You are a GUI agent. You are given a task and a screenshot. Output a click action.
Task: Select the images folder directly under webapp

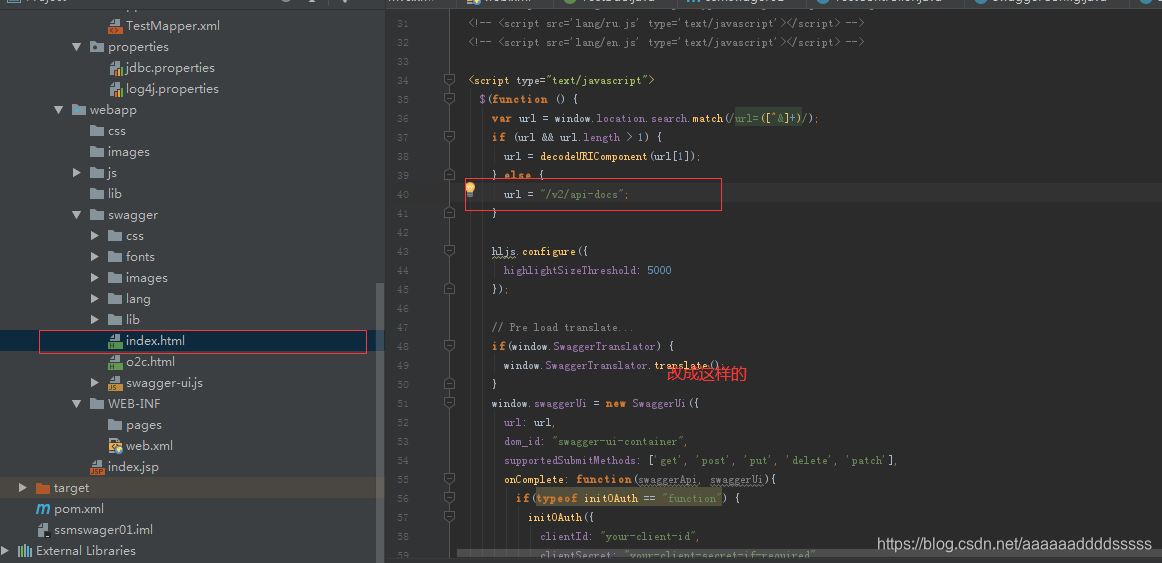[129, 152]
